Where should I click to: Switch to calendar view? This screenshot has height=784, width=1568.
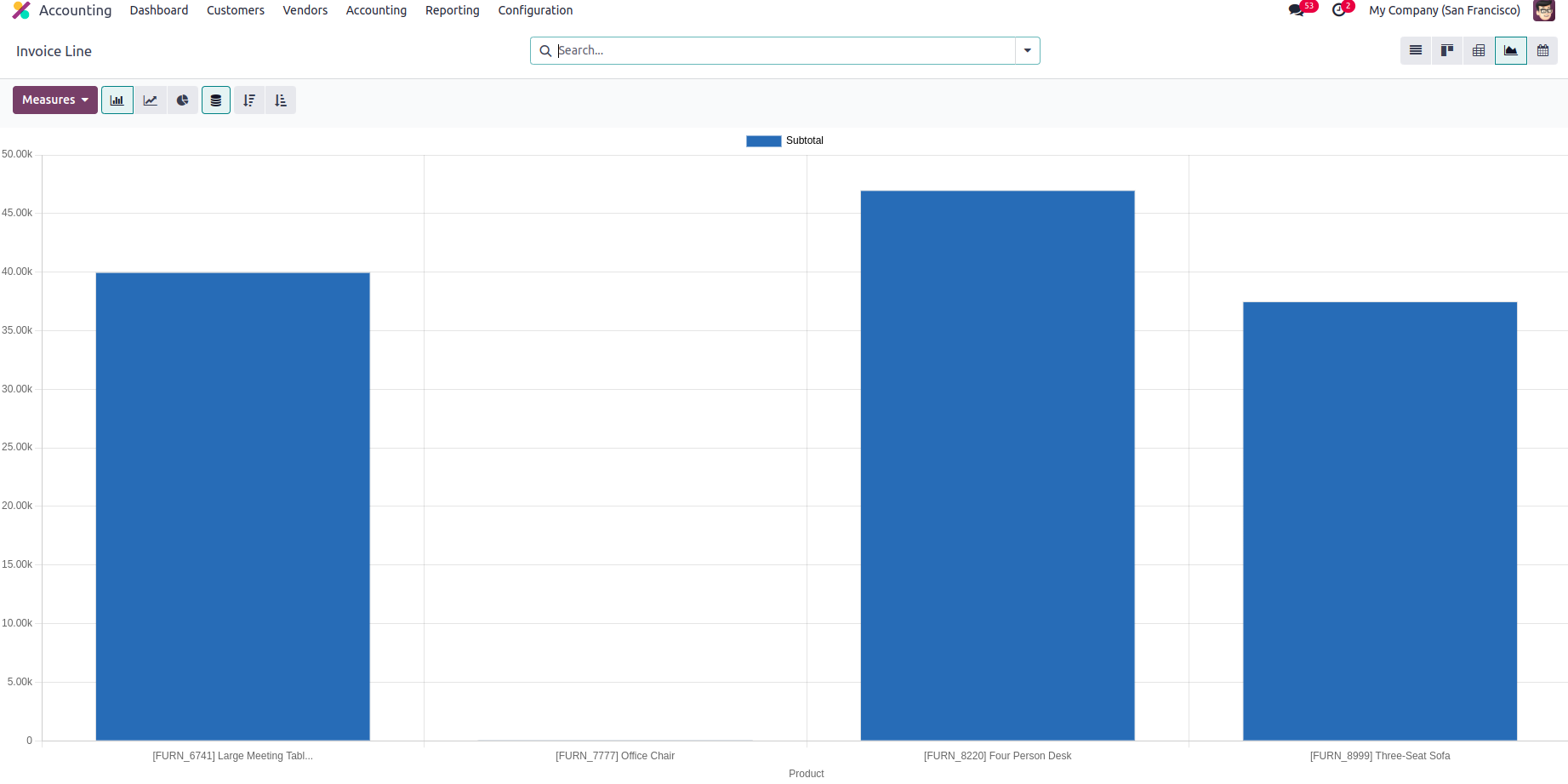1542,51
